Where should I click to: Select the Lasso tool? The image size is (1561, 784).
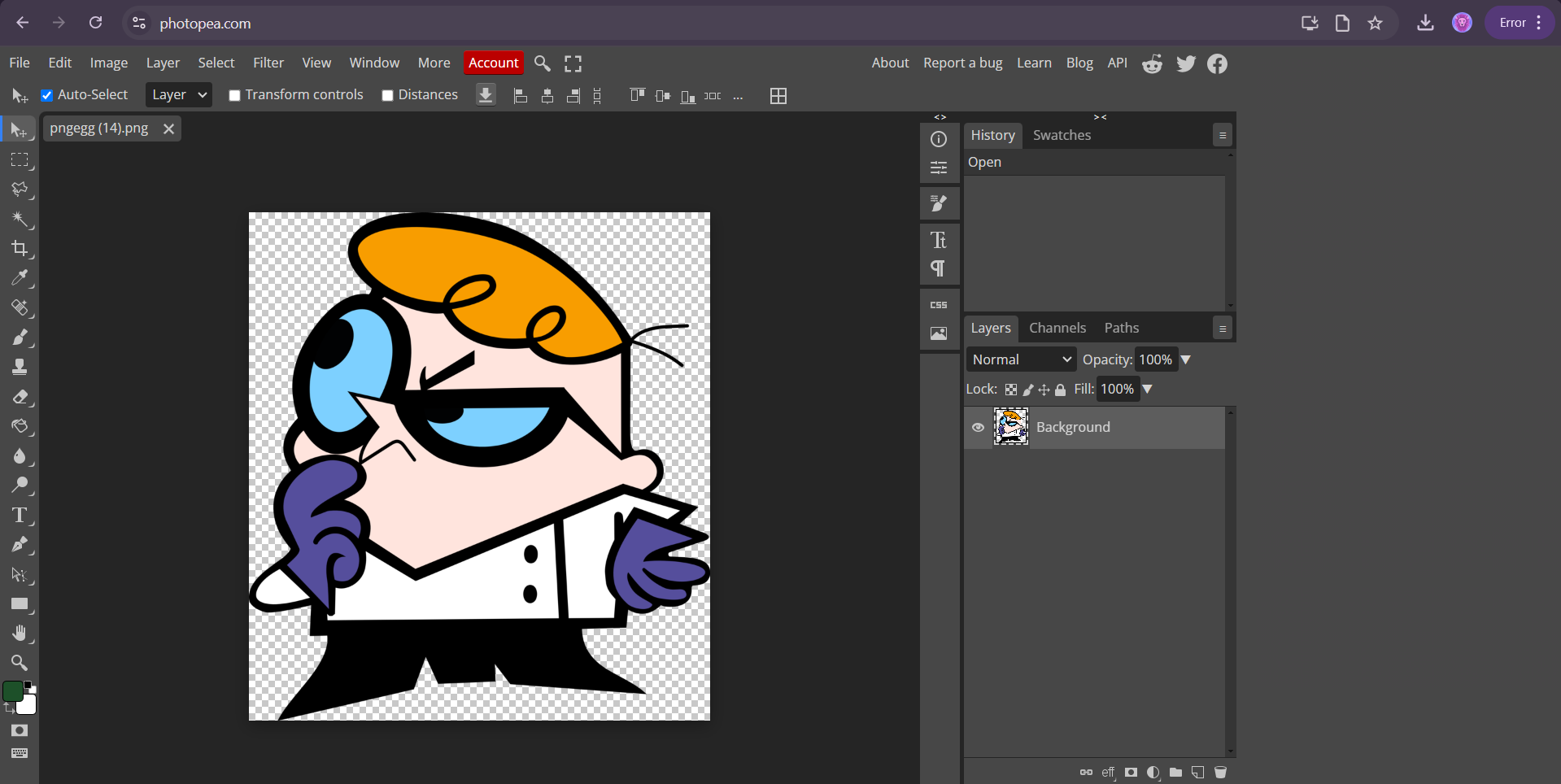pyautogui.click(x=20, y=189)
